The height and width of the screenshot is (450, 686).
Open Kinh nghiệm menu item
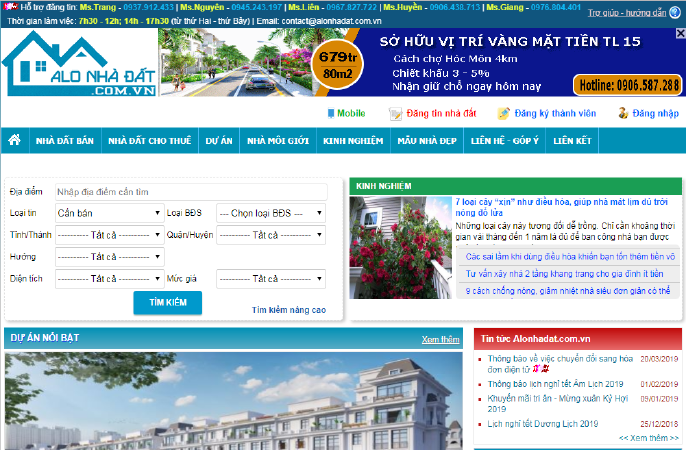tap(353, 141)
